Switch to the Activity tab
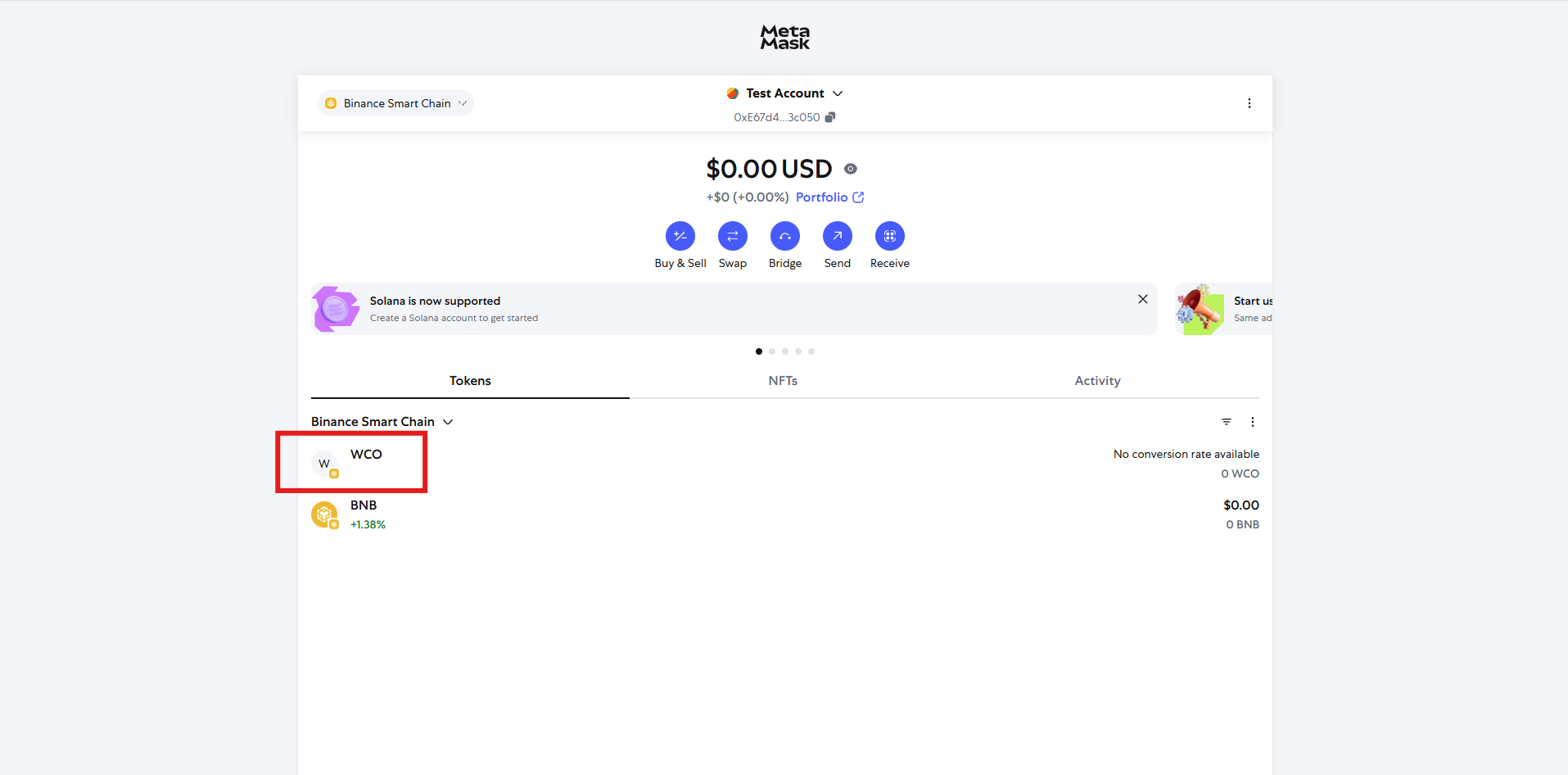This screenshot has height=775, width=1568. 1097,381
